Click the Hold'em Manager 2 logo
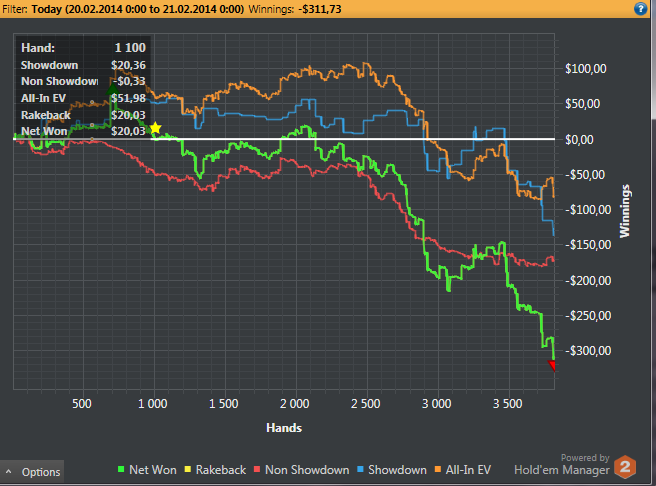656x486 pixels. click(625, 467)
